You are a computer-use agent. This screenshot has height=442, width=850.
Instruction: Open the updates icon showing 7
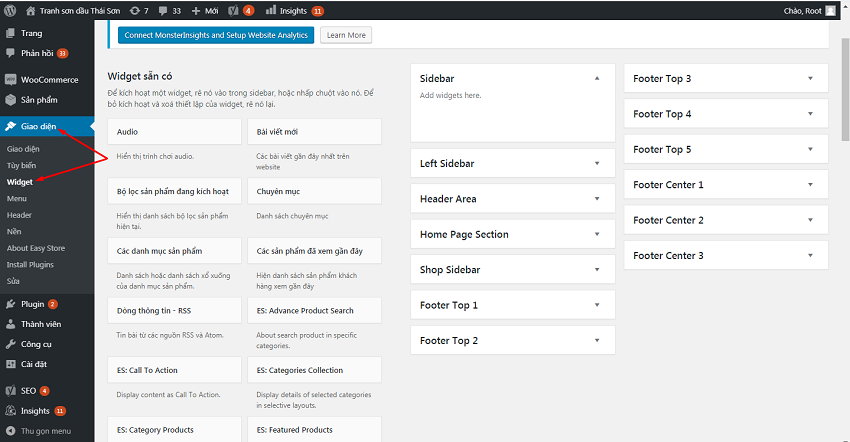[x=135, y=11]
